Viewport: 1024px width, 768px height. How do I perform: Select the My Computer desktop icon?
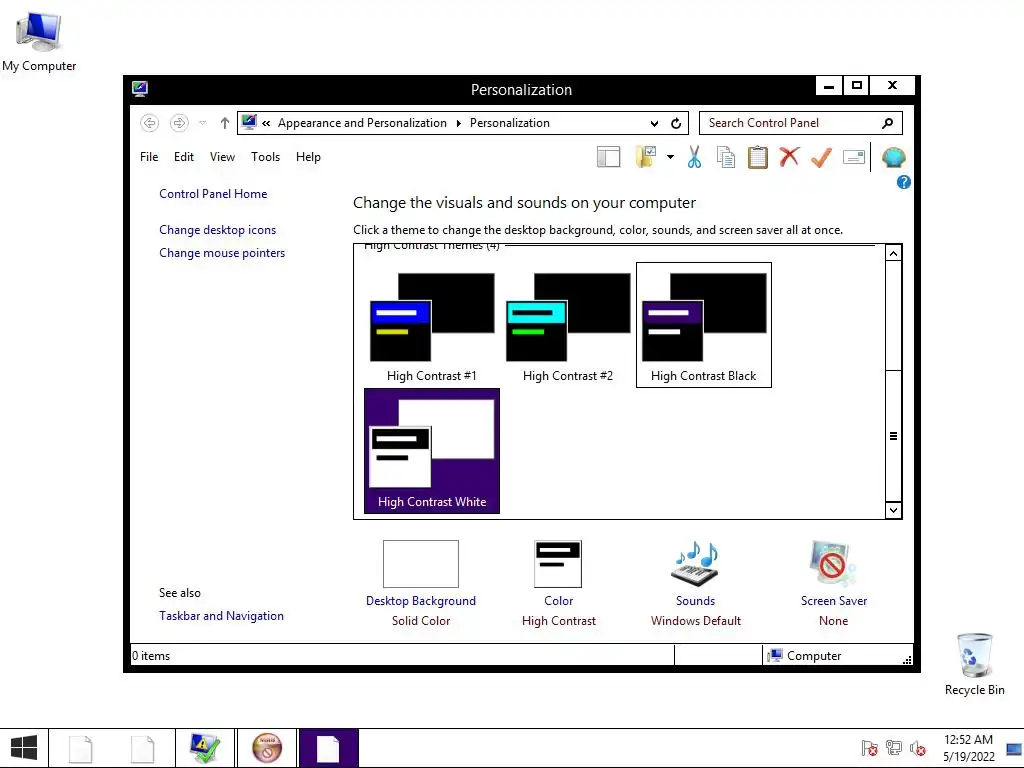click(39, 41)
